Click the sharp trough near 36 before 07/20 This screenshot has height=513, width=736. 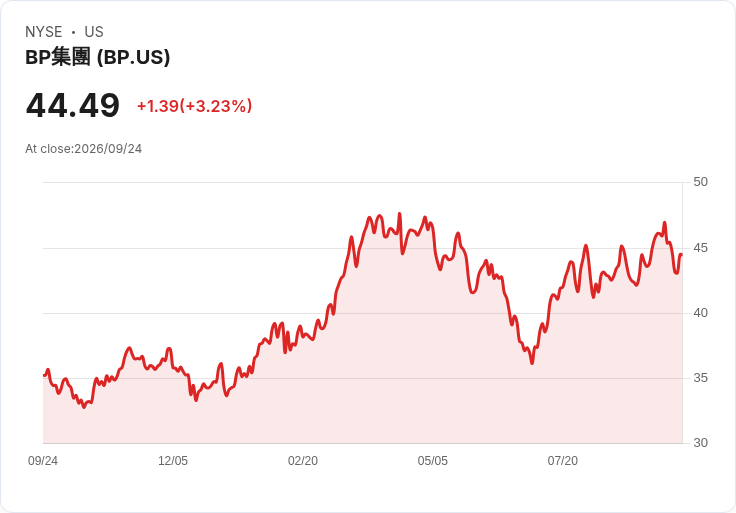(532, 363)
